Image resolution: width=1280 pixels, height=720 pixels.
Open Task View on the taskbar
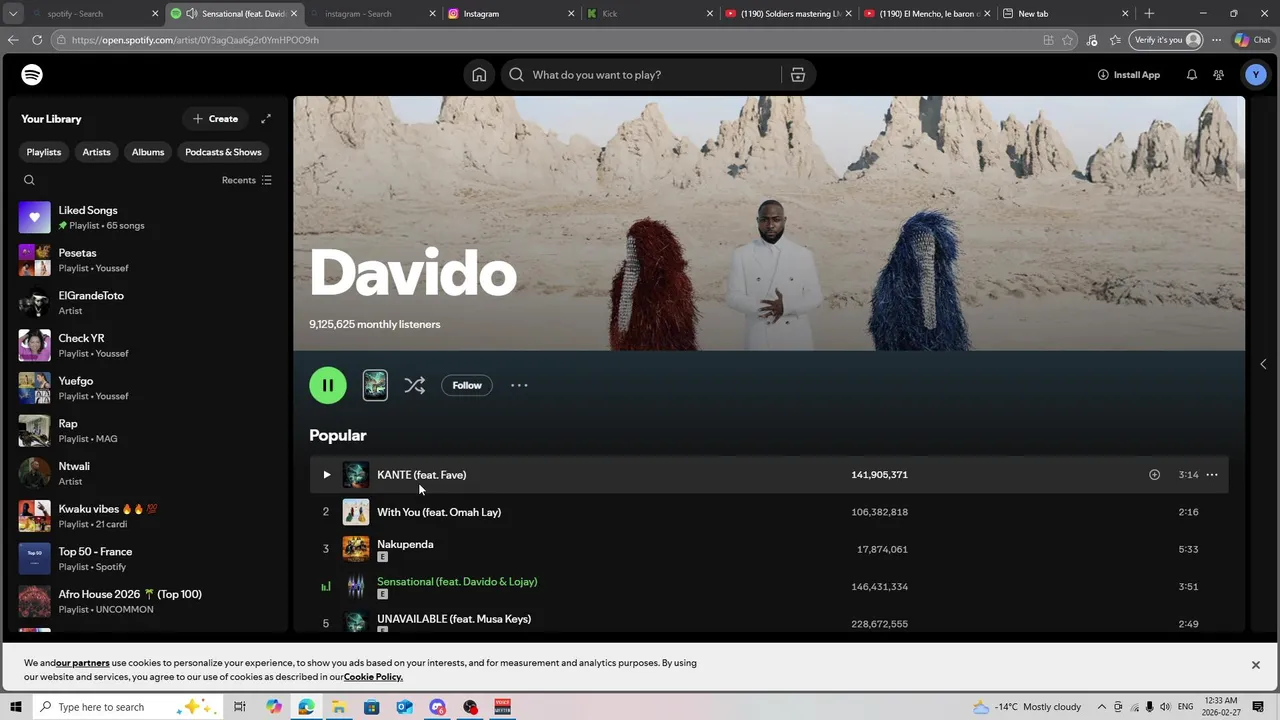click(240, 707)
